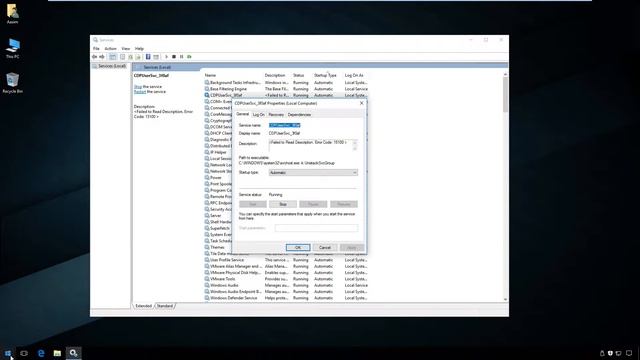This screenshot has width=640, height=360.
Task: Switch to the Extended view tab
Action: pyautogui.click(x=143, y=306)
